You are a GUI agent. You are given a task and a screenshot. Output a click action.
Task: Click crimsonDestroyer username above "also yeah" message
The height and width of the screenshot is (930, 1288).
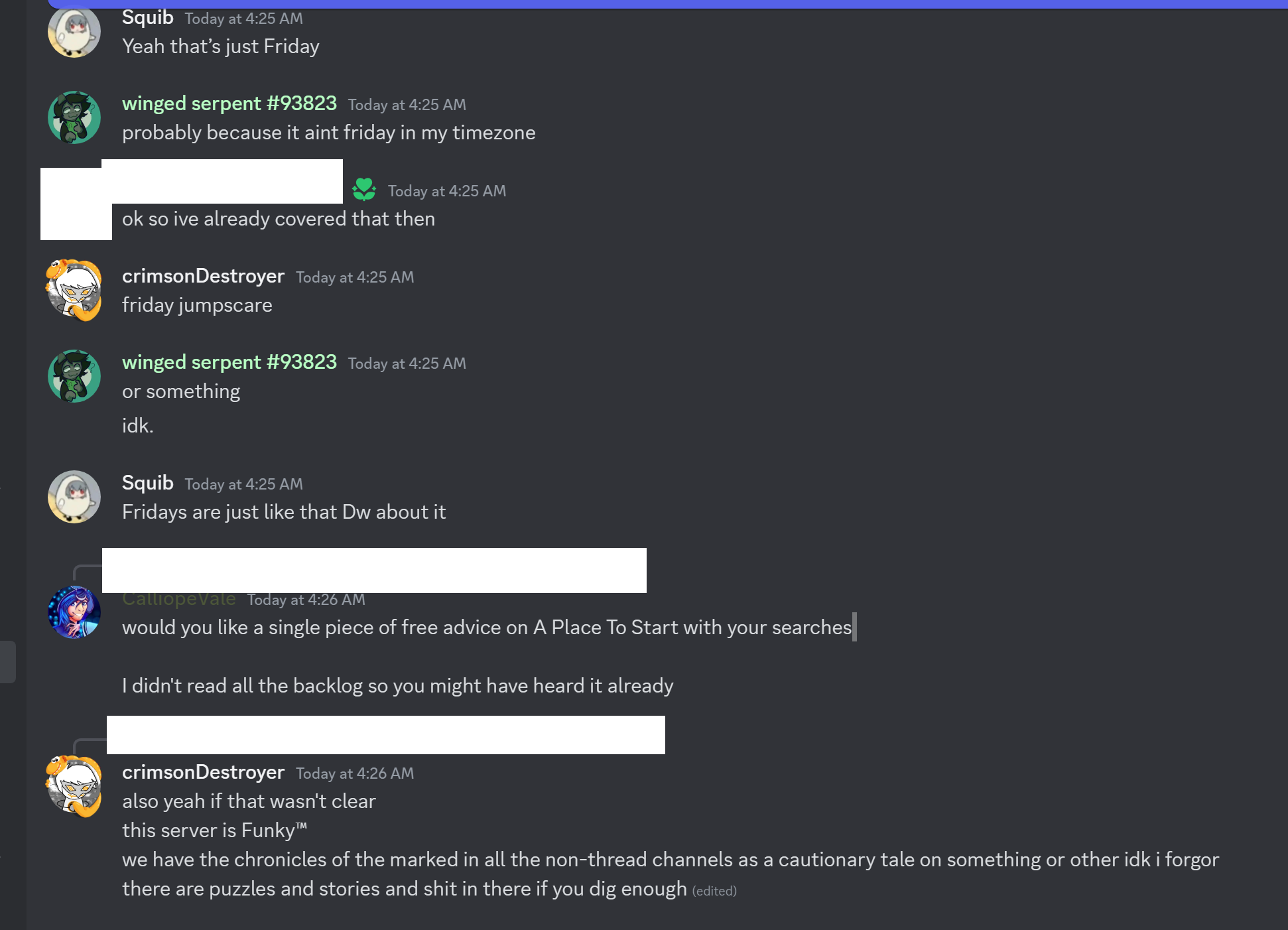click(x=203, y=772)
